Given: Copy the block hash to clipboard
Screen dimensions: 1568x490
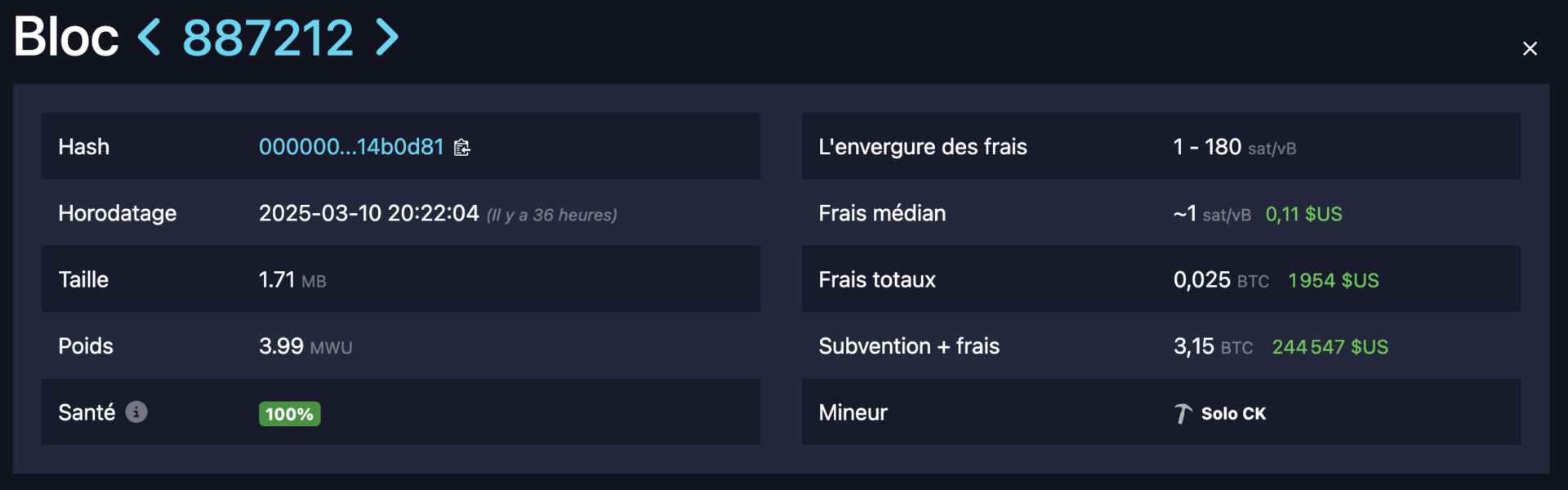Looking at the screenshot, I should (462, 147).
